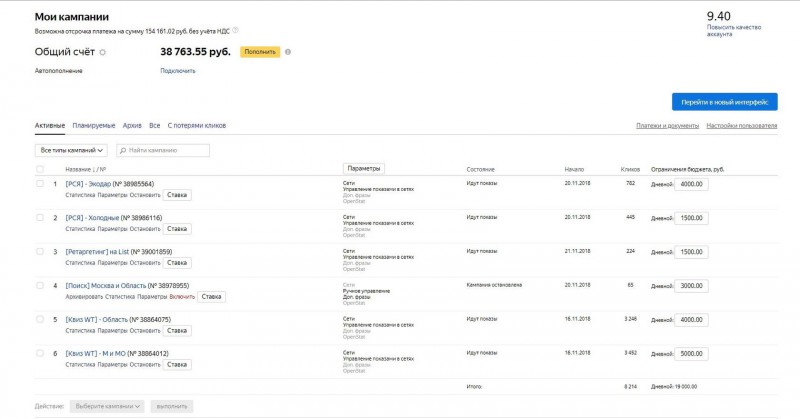800x419 pixels.
Task: Click the Найти кампанию search field
Action: 166,150
